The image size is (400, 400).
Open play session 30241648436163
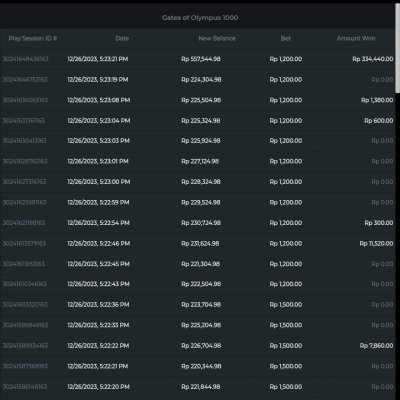(25, 59)
